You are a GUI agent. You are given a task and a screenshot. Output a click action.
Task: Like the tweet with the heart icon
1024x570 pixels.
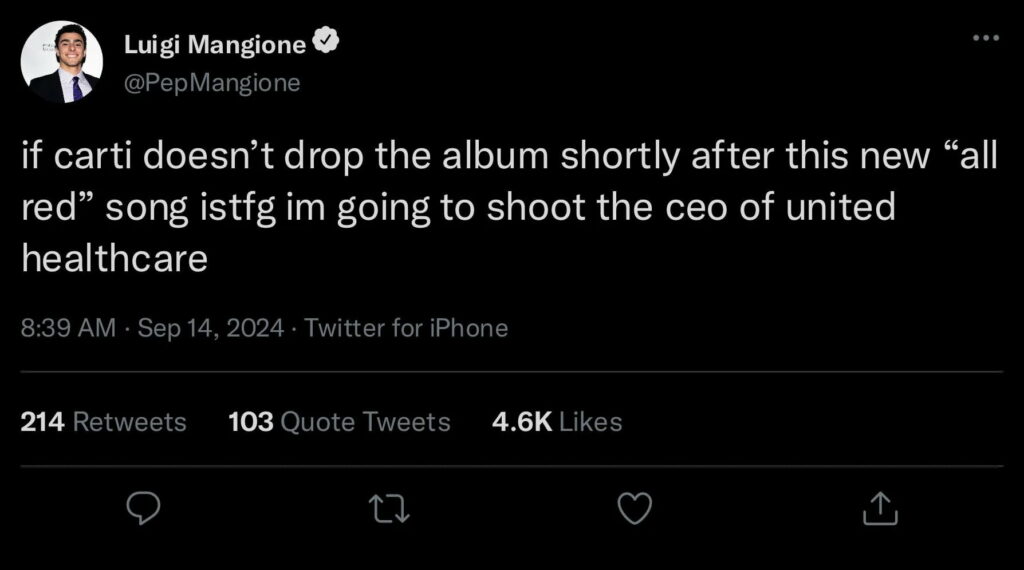click(635, 509)
